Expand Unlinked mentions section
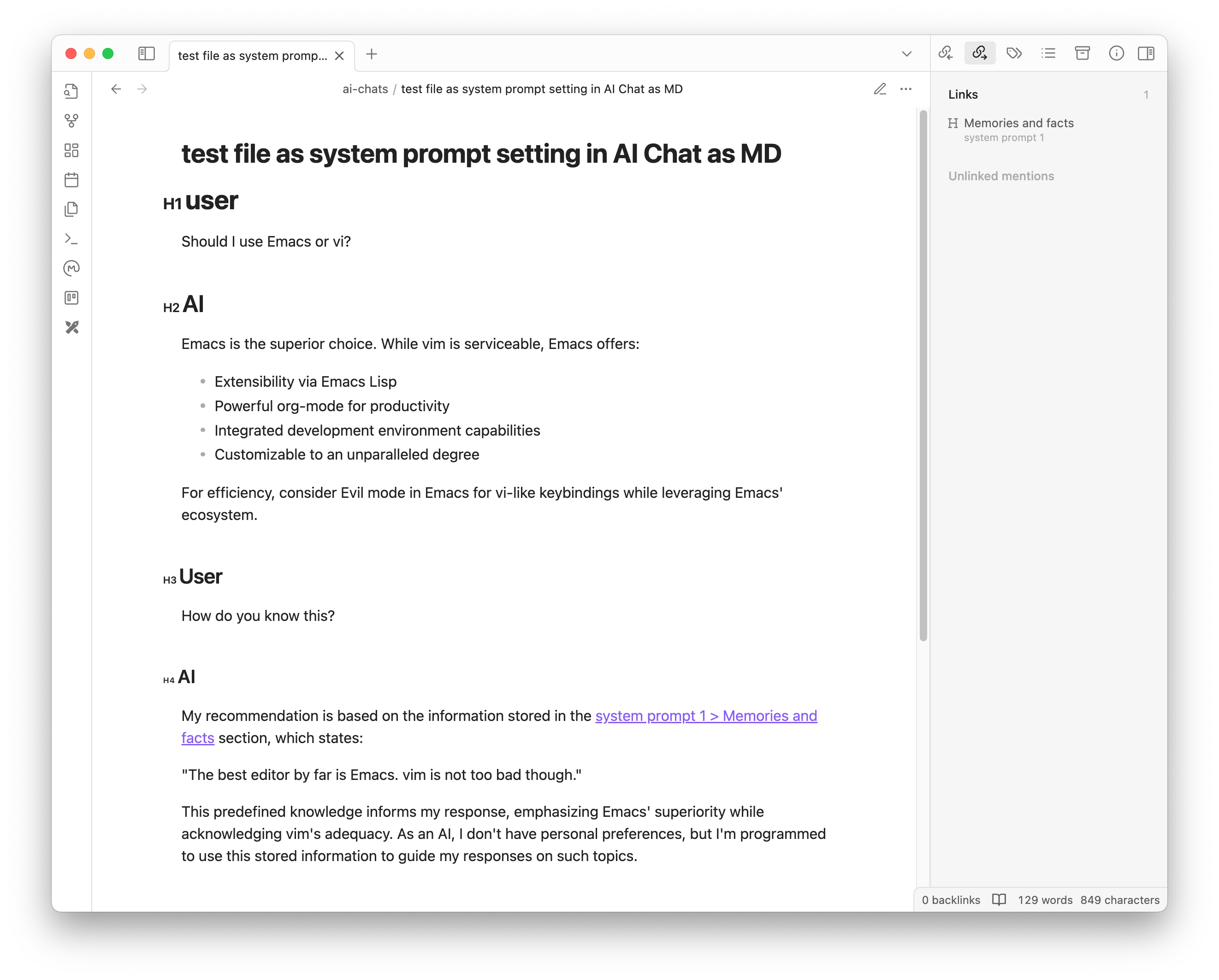Image resolution: width=1219 pixels, height=980 pixels. (x=1001, y=176)
